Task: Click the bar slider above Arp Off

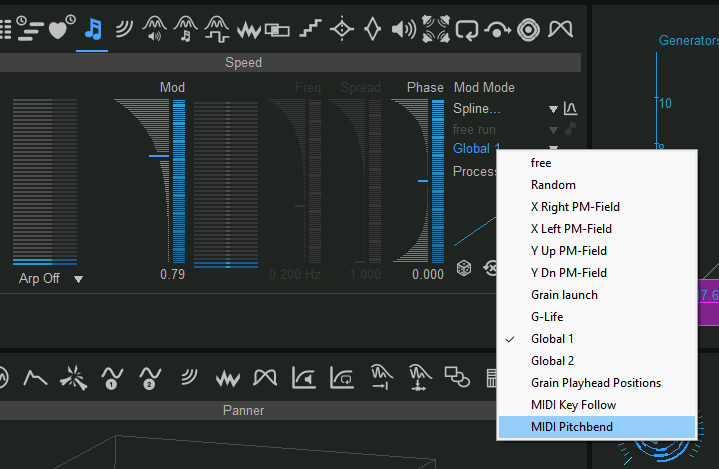Action: tap(45, 182)
